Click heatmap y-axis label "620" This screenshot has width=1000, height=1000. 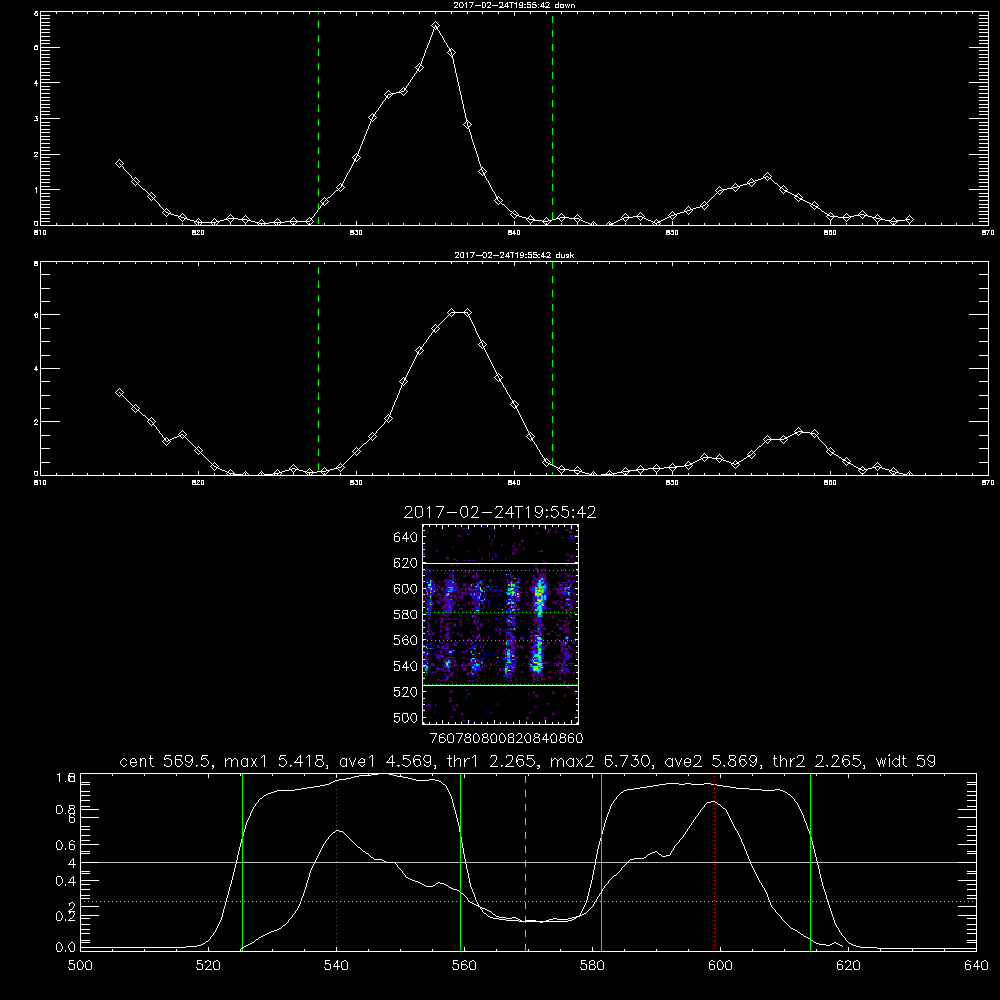(x=405, y=563)
